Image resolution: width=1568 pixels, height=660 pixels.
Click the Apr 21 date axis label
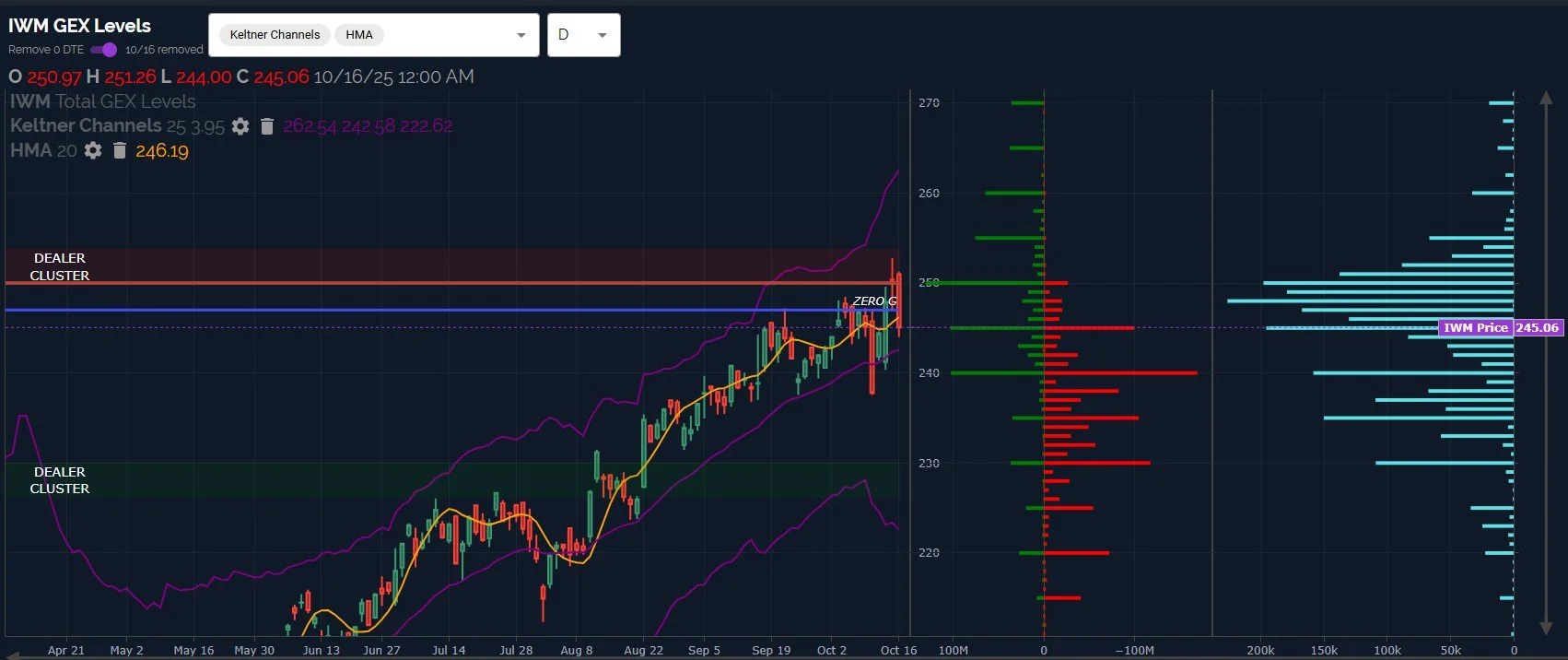66,650
